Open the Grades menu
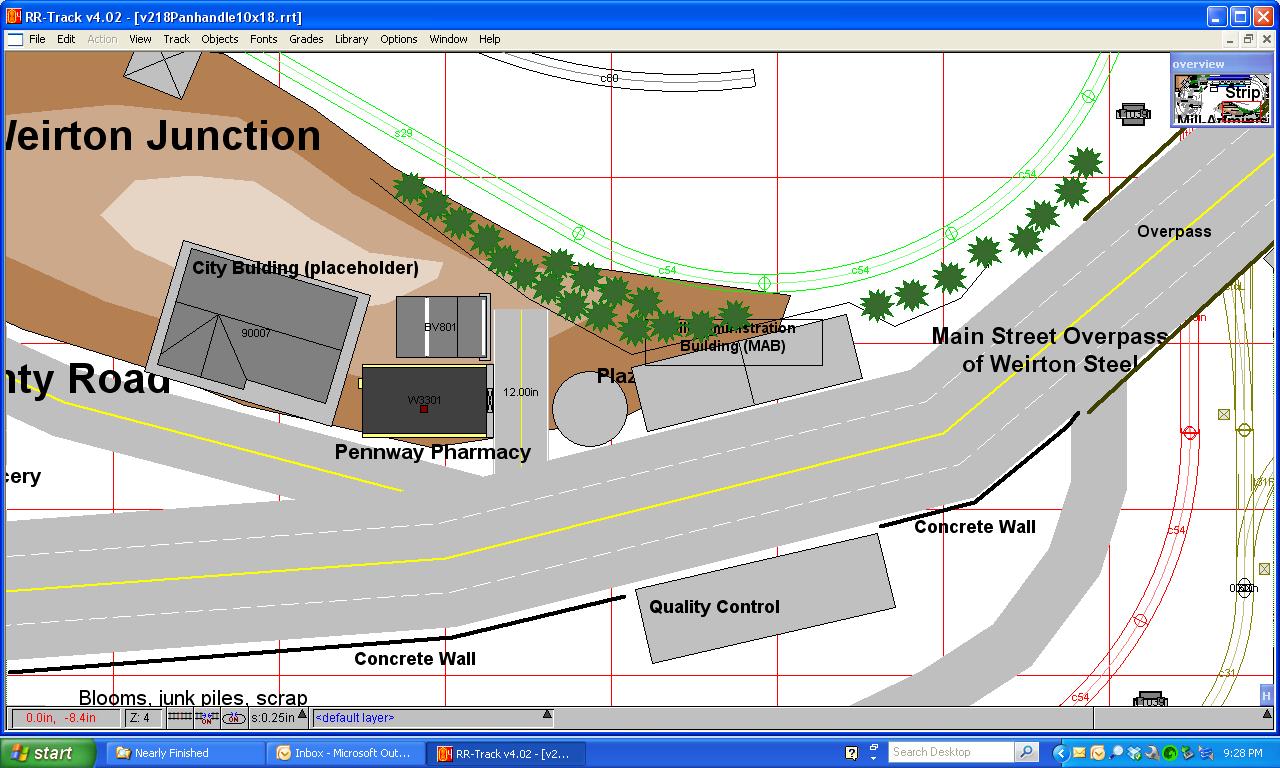Screen dimensions: 1280x768 pyautogui.click(x=306, y=39)
